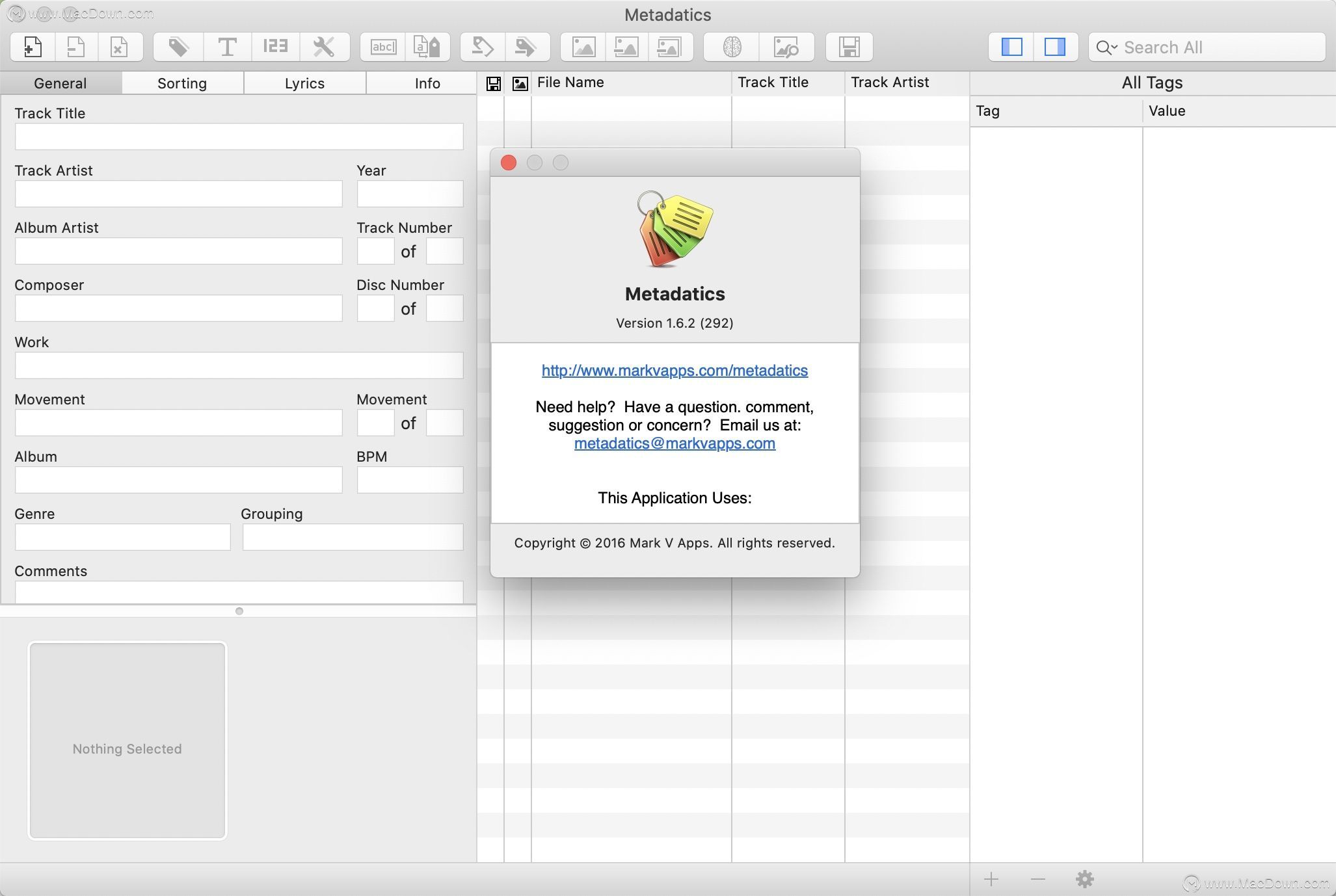Click the first Disc Number box

[x=375, y=308]
